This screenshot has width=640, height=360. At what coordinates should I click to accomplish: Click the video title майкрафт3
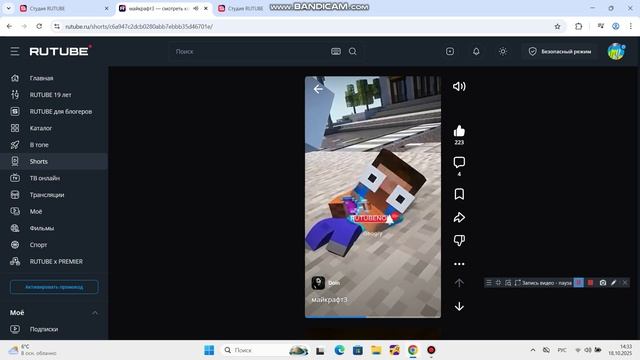tap(329, 300)
